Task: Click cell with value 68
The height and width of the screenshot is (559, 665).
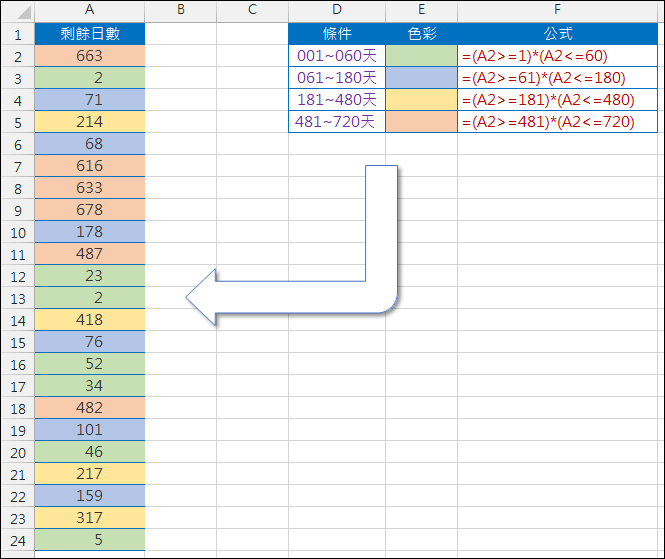Action: click(89, 144)
